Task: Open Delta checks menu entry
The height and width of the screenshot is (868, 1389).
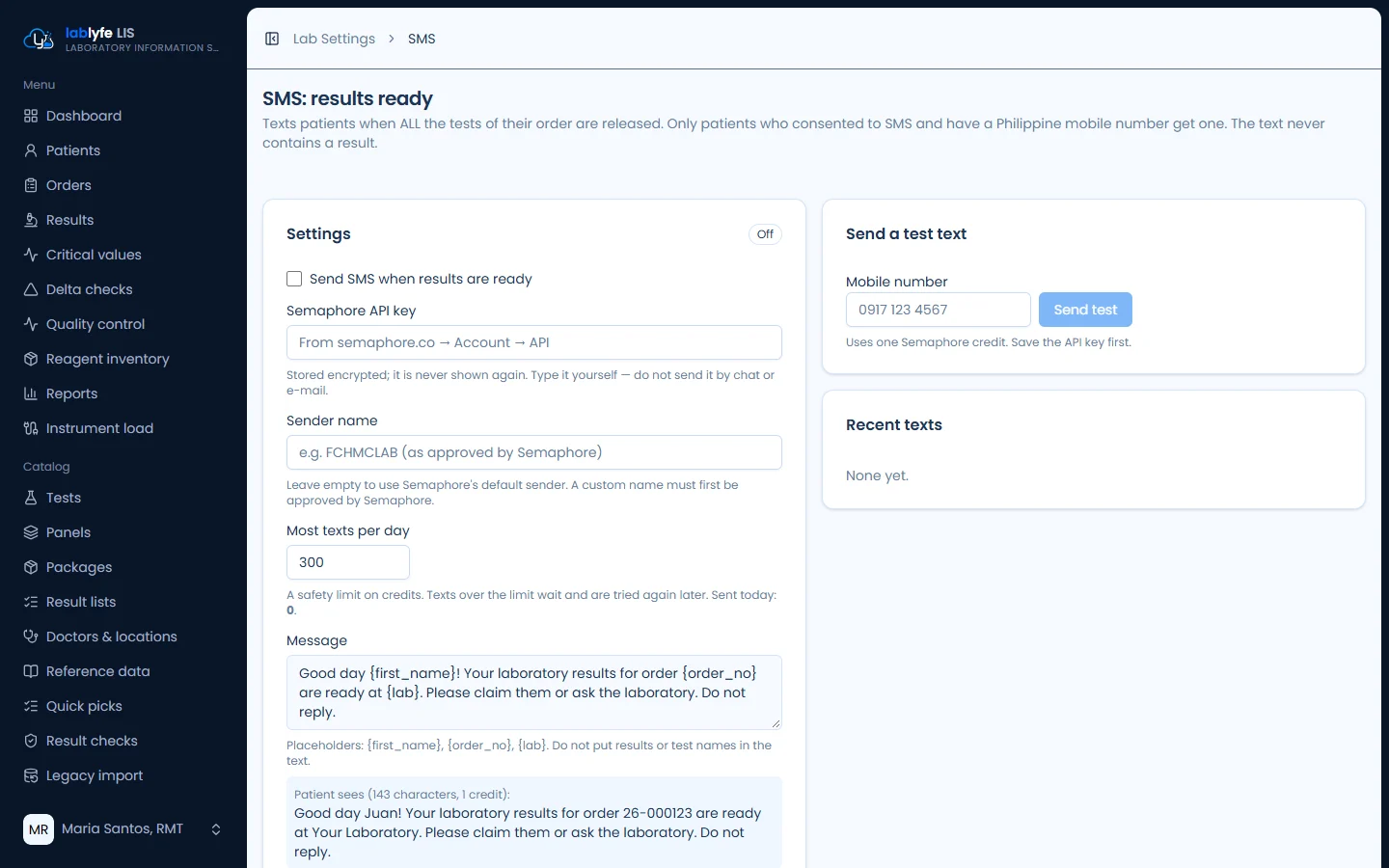Action: pos(123,289)
